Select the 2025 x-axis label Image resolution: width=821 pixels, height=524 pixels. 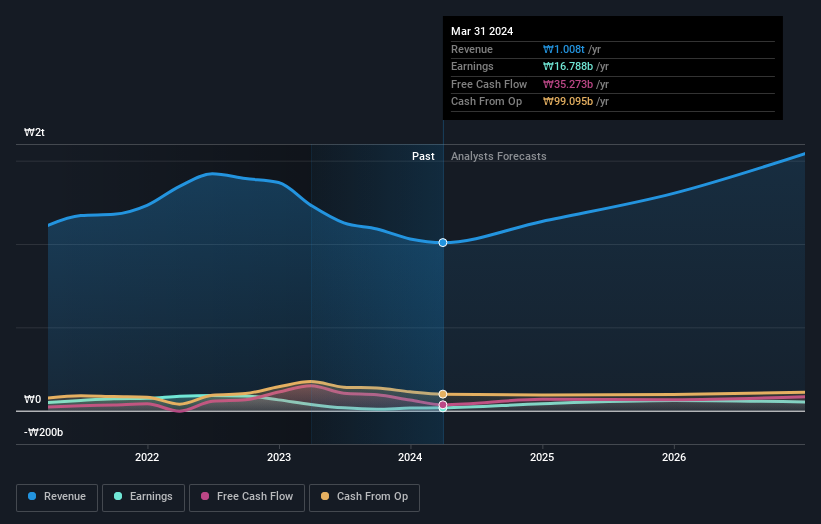click(542, 457)
